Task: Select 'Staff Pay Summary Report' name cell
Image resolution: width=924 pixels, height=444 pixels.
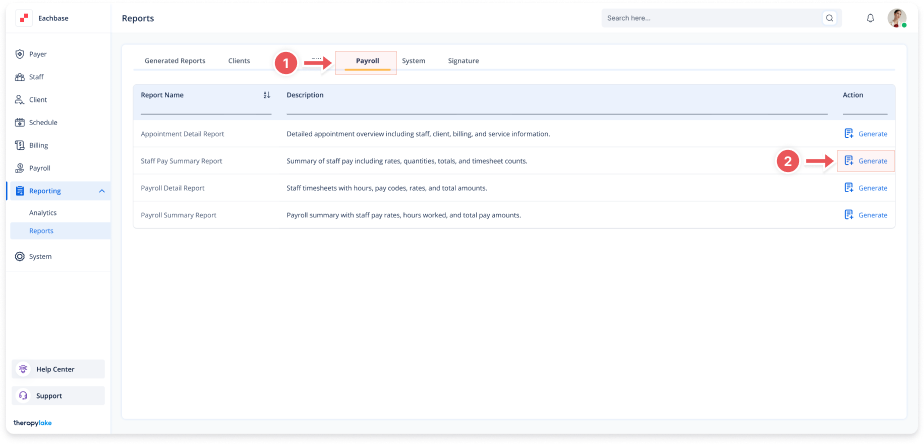Action: coord(182,161)
